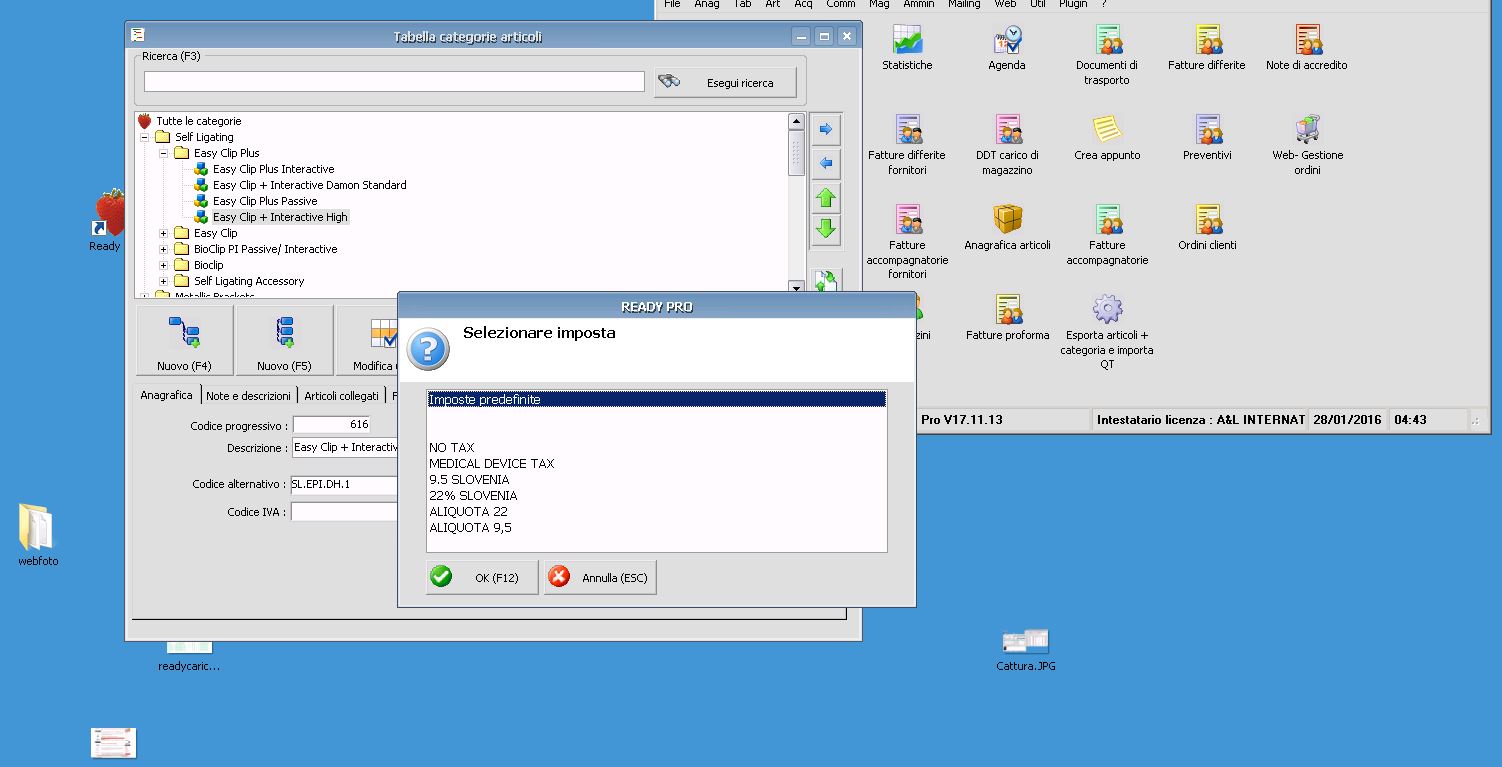Select ALIQUOTA 9,5 entry
The image size is (1502, 767).
pos(657,528)
